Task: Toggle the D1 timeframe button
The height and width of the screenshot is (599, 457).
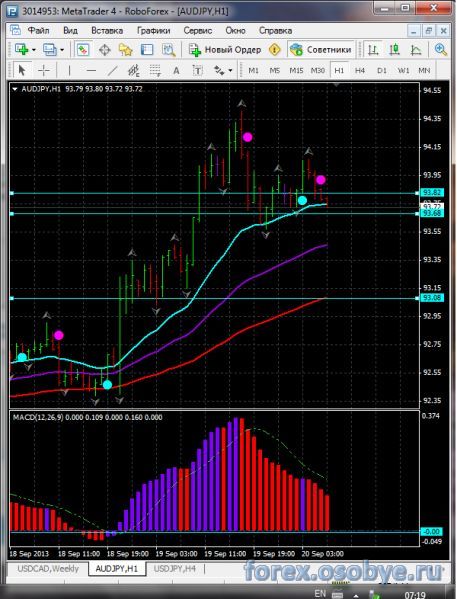Action: [381, 70]
